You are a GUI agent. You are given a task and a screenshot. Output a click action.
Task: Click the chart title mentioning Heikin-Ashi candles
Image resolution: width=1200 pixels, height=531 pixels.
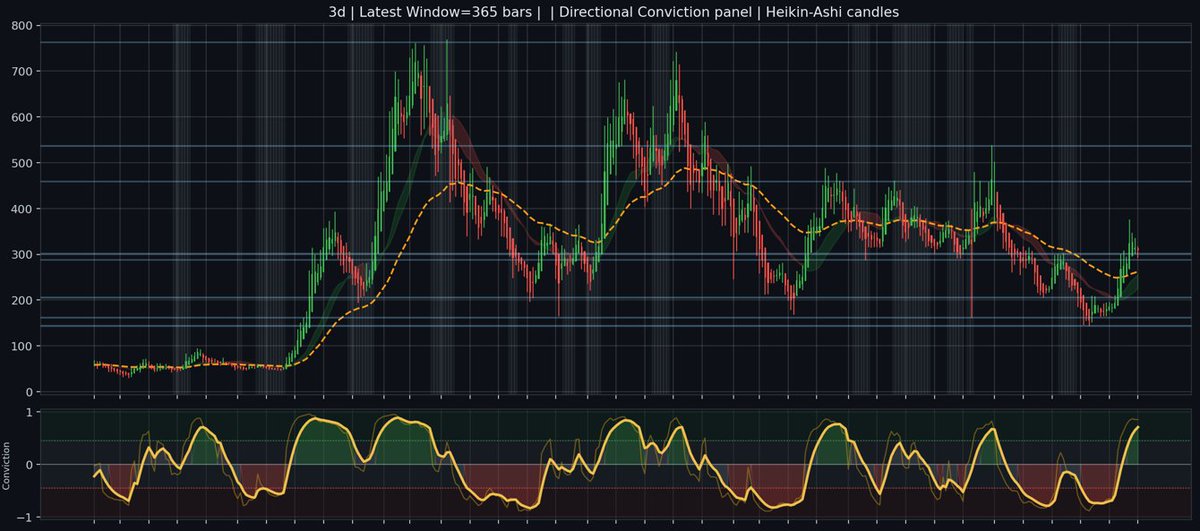click(616, 10)
